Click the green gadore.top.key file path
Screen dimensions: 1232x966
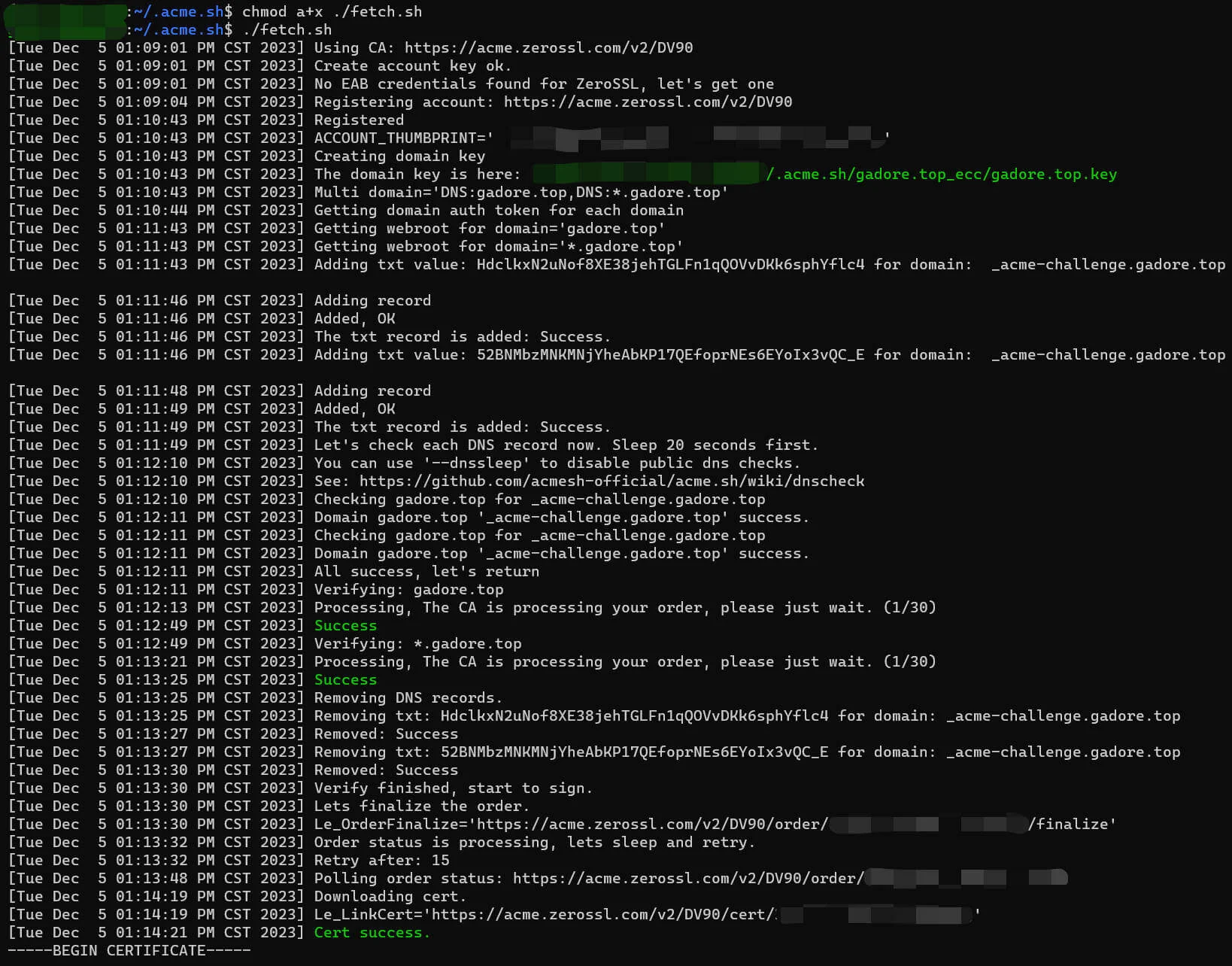pyautogui.click(x=941, y=175)
